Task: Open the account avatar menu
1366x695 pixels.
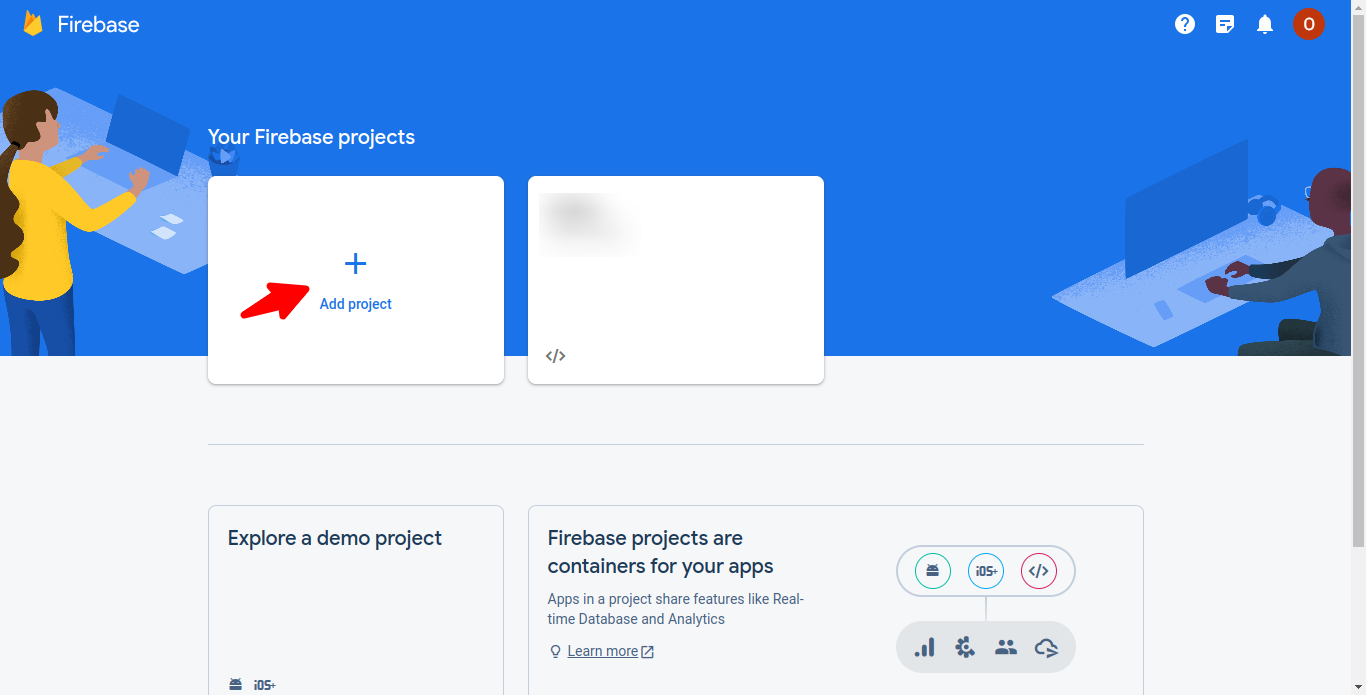Action: pos(1309,24)
